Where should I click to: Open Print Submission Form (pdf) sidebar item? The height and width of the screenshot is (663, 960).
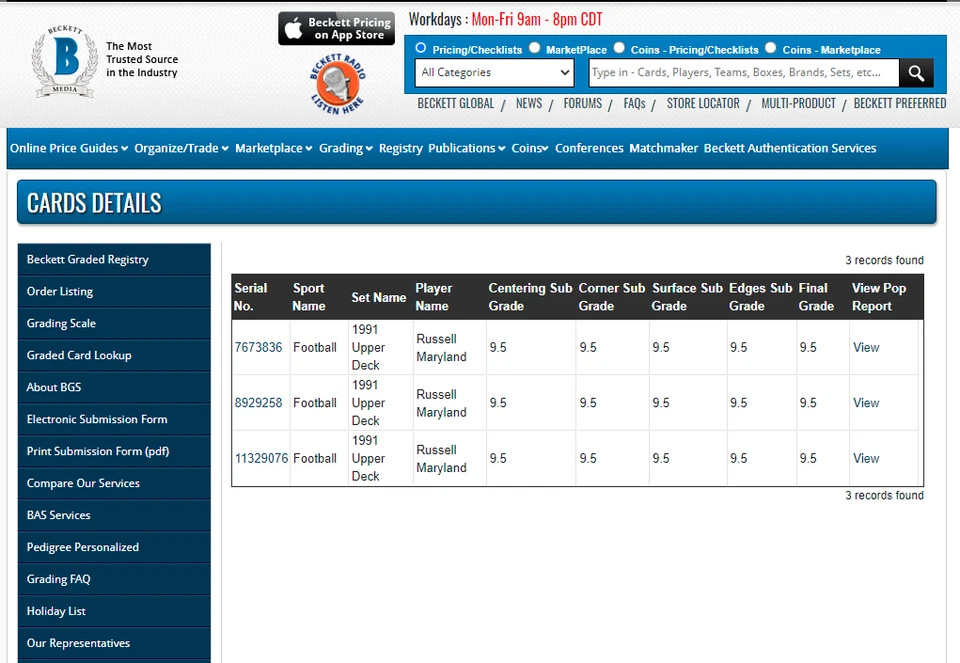click(x=114, y=451)
